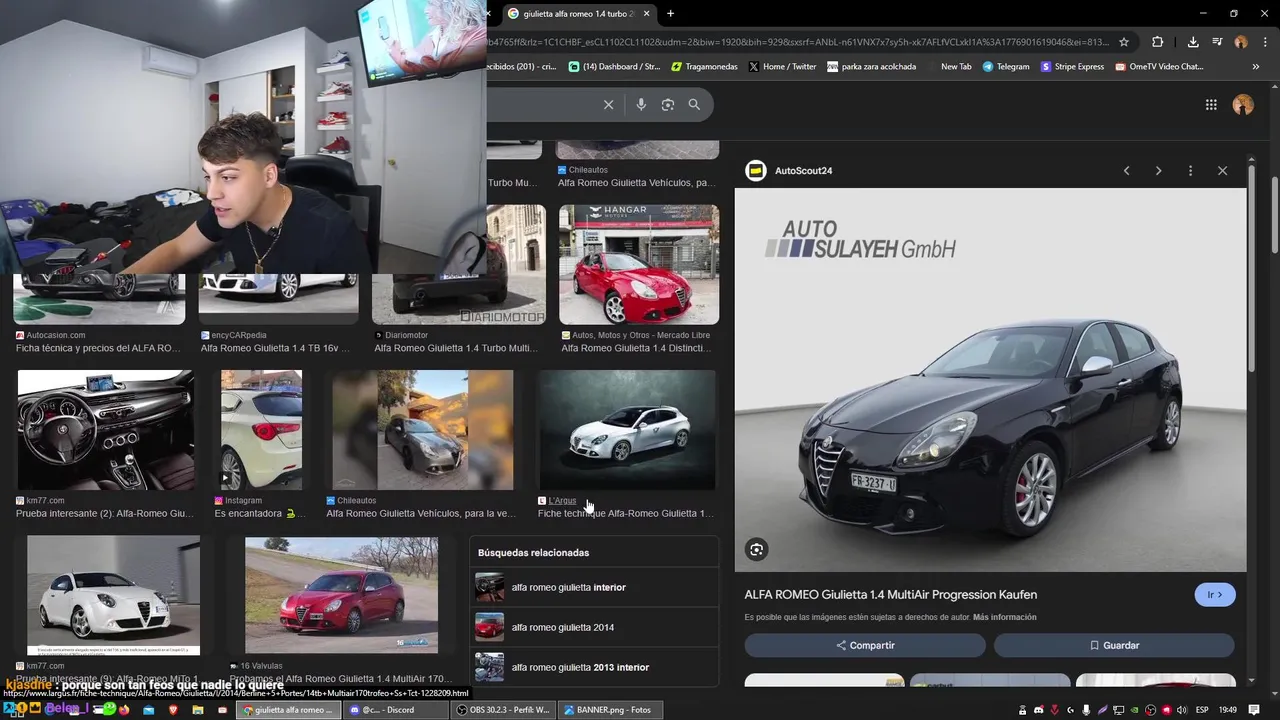Viewport: 1280px width, 720px height.
Task: Open Google Lens image search
Action: tap(668, 104)
